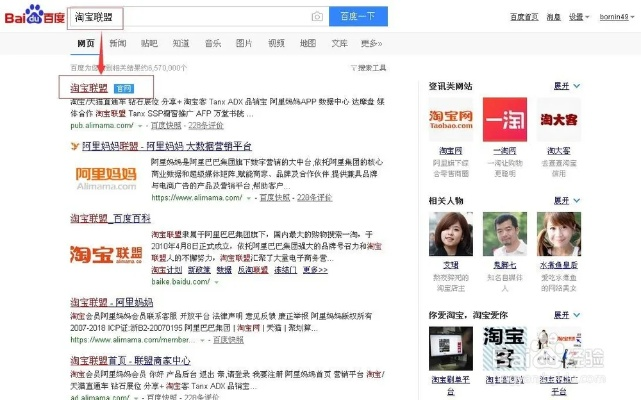Switch to the 知道 tab
This screenshot has height=400, width=641.
[x=181, y=43]
